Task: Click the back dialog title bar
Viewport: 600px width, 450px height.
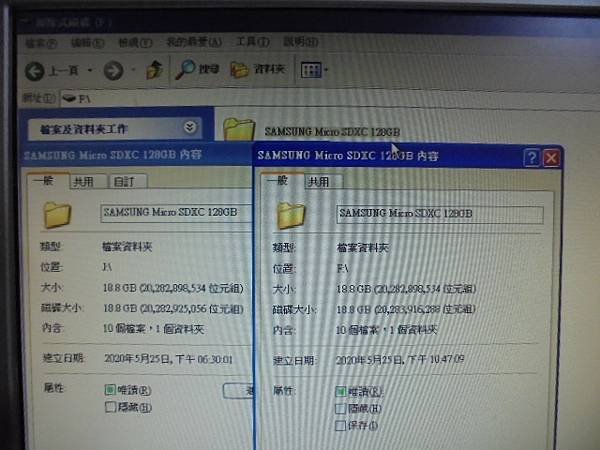Action: (x=137, y=155)
